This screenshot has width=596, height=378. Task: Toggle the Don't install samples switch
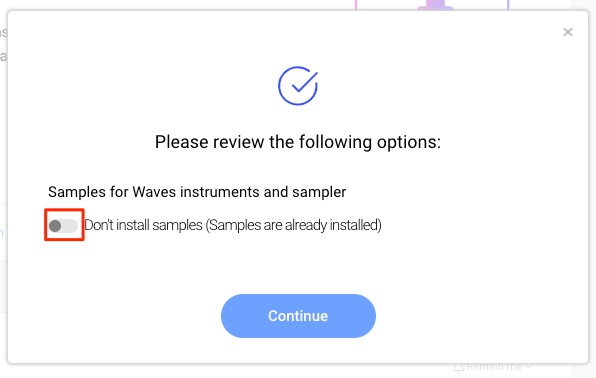click(x=63, y=226)
